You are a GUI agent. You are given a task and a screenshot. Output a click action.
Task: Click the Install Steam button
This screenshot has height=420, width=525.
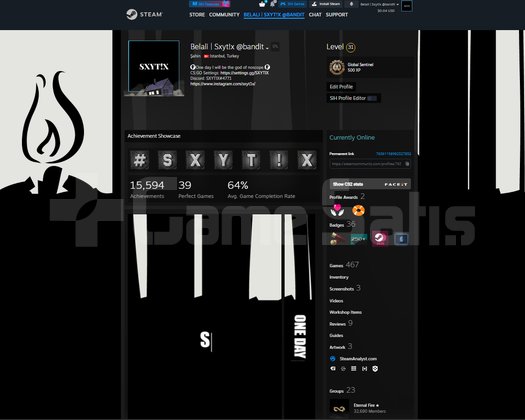[x=326, y=4]
